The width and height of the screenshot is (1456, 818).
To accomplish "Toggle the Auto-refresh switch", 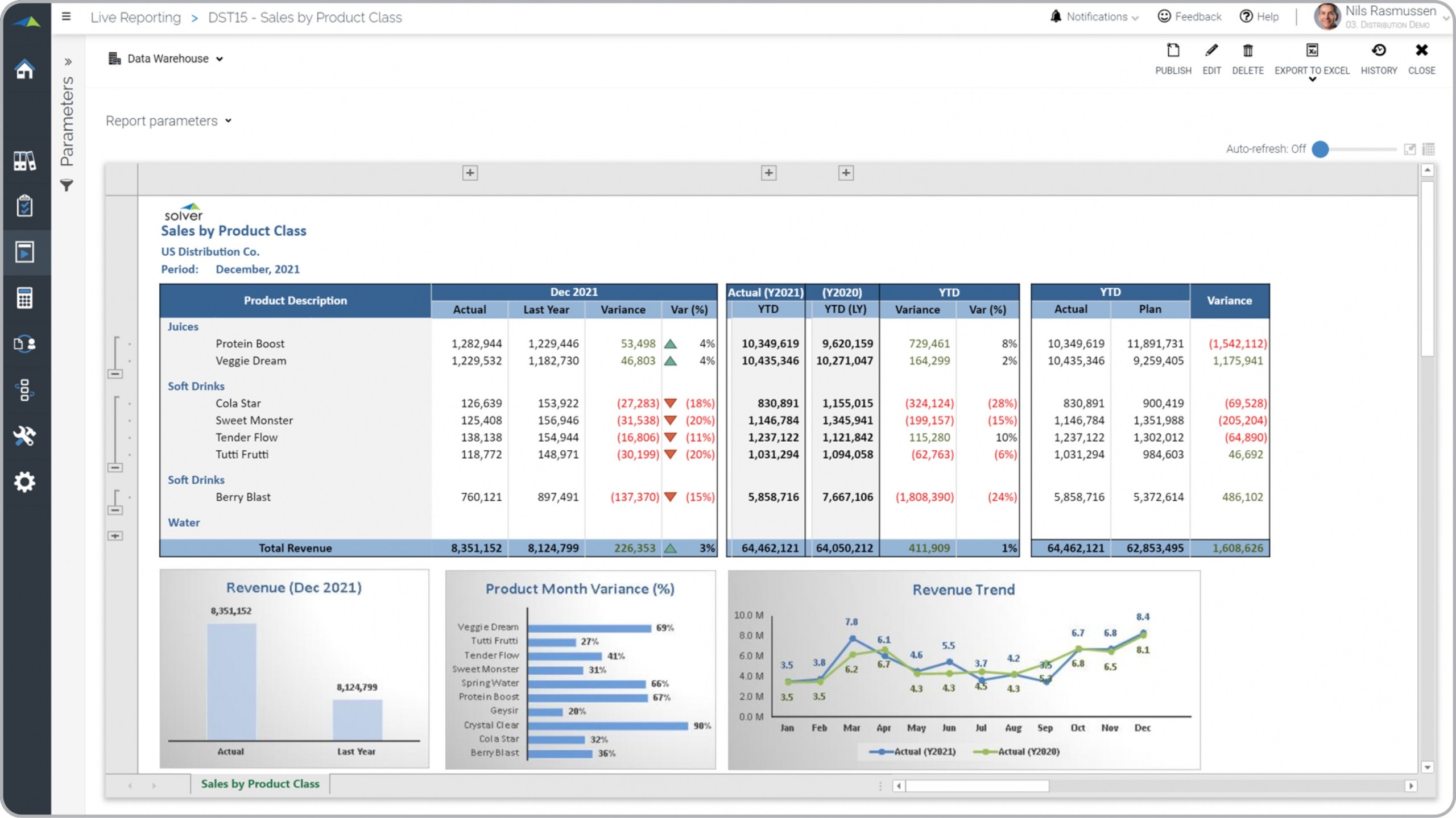I will coord(1321,149).
